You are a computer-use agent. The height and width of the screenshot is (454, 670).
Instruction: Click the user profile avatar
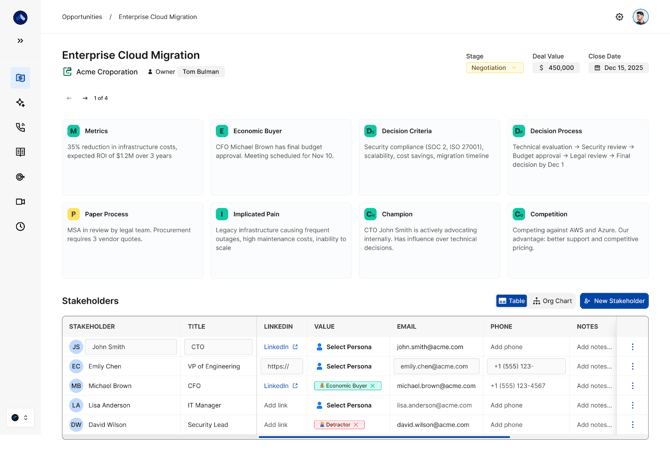tap(641, 17)
